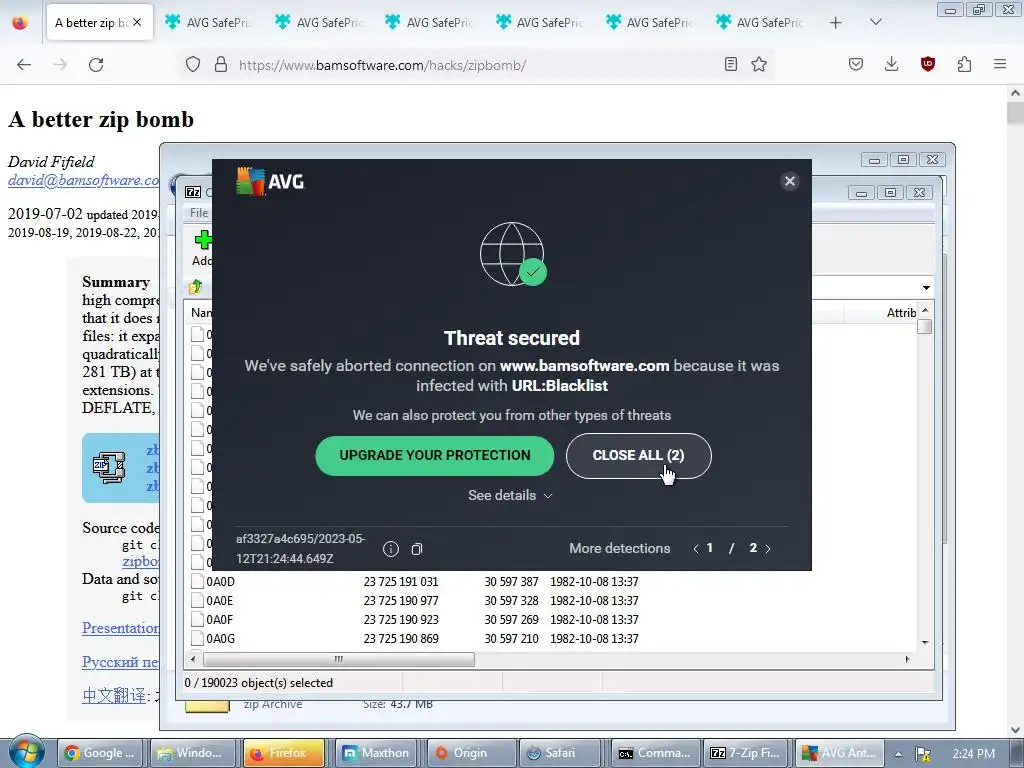Switch to AVG Antivirus in the taskbar
The height and width of the screenshot is (768, 1024).
840,753
